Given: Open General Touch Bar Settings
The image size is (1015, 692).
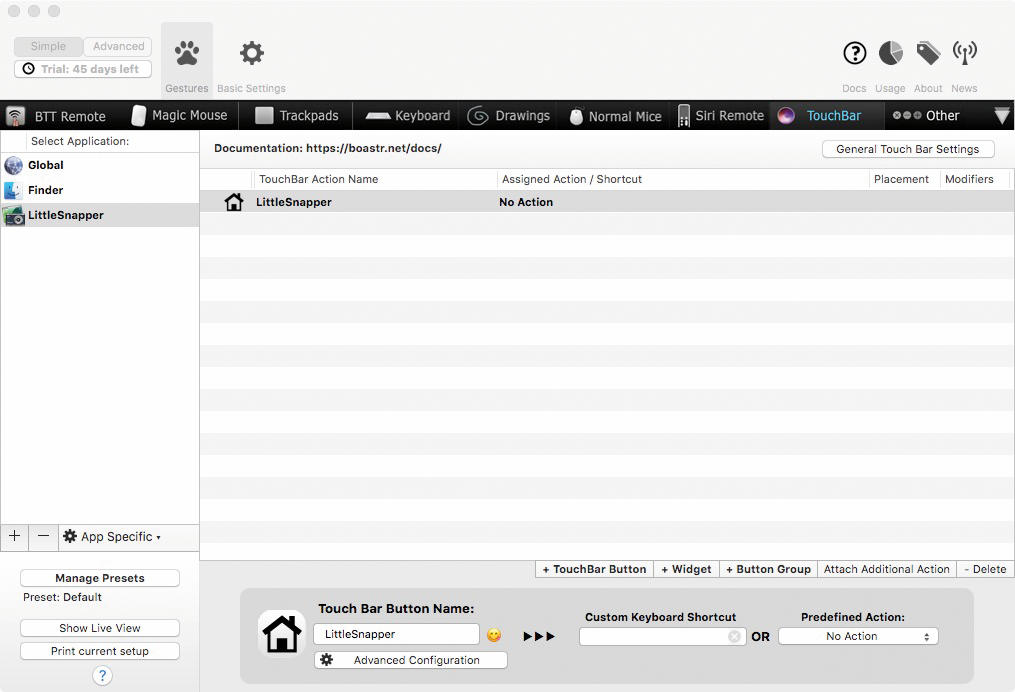Looking at the screenshot, I should click(908, 149).
